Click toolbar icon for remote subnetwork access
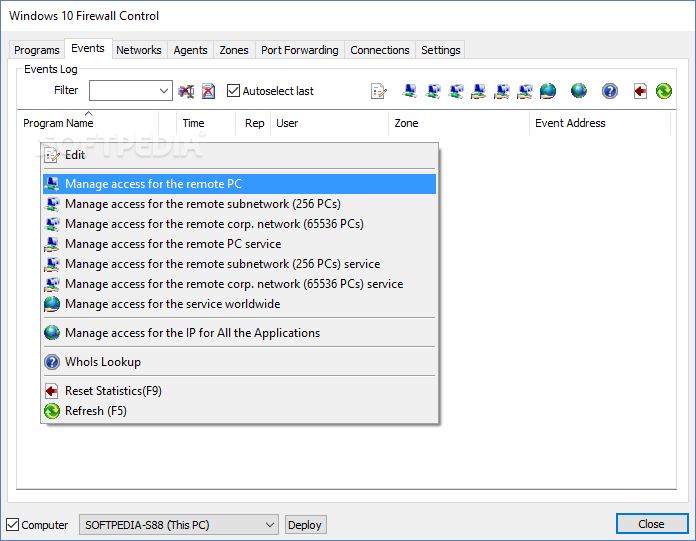Viewport: 696px width, 541px height. pyautogui.click(x=433, y=91)
